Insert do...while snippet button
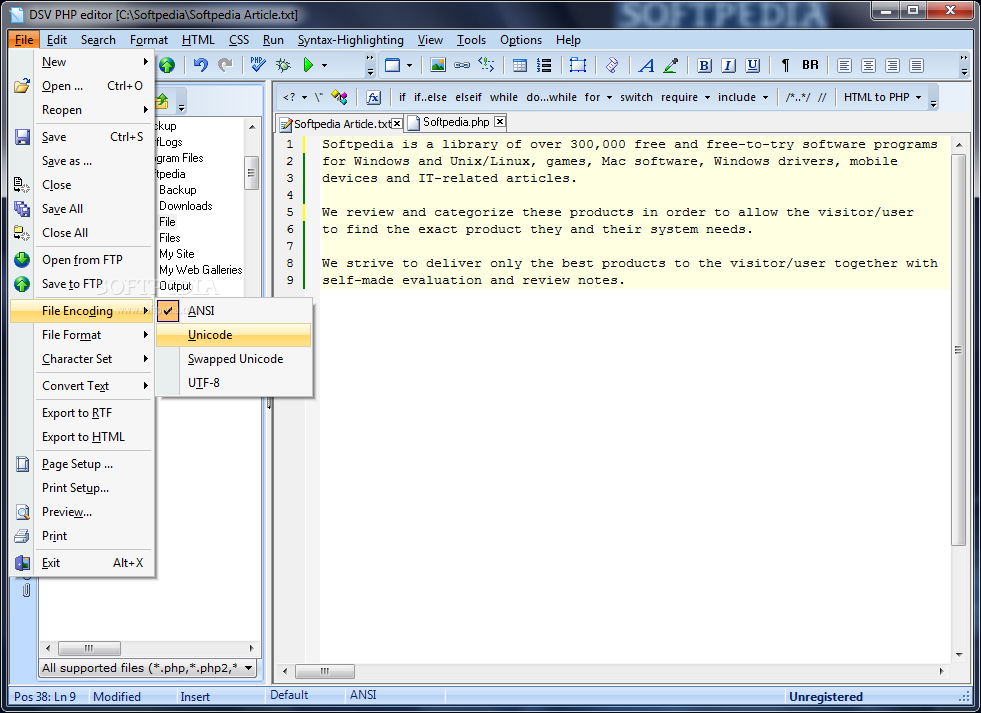The width and height of the screenshot is (981, 713). coord(551,98)
